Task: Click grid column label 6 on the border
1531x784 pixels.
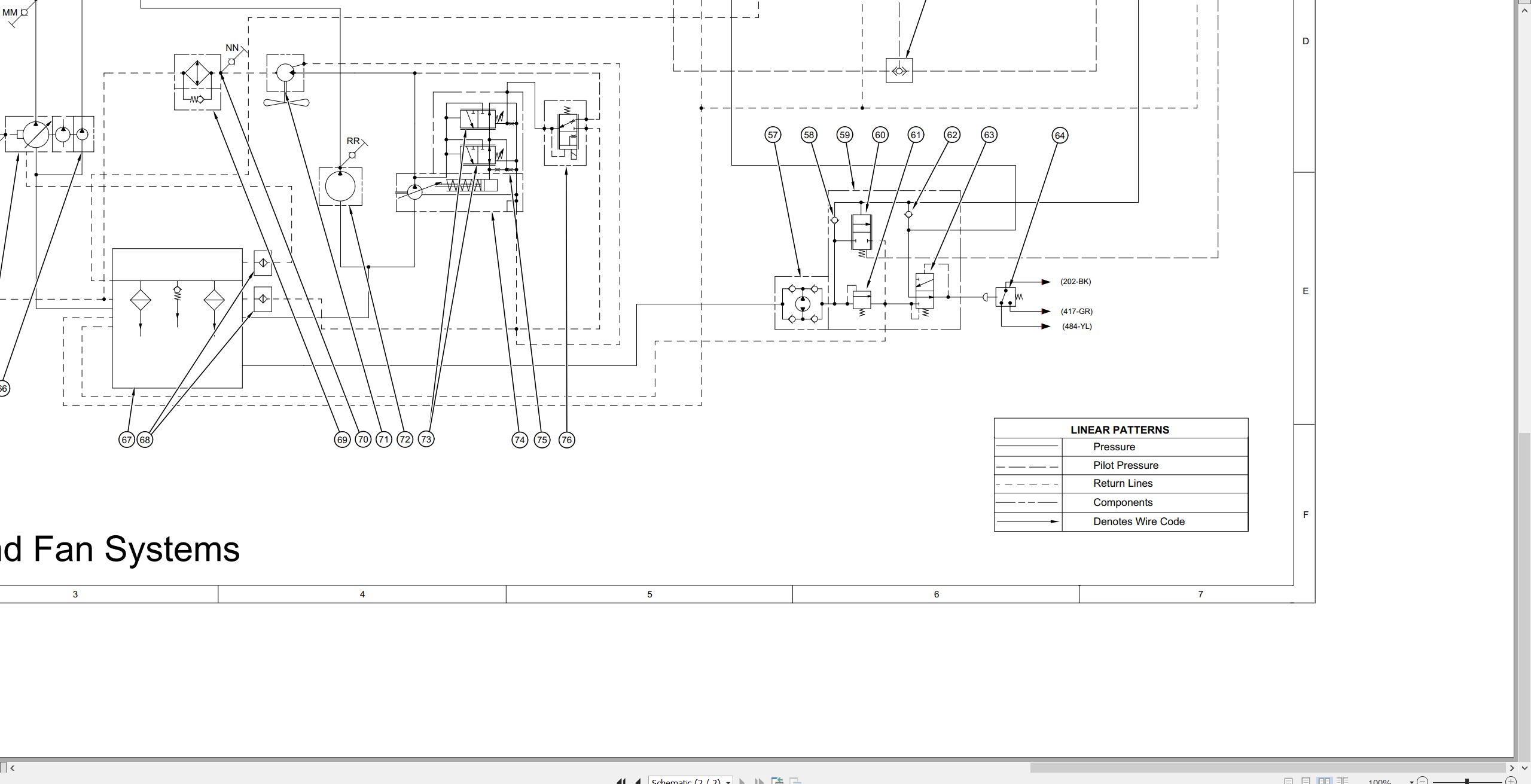Action: click(937, 594)
